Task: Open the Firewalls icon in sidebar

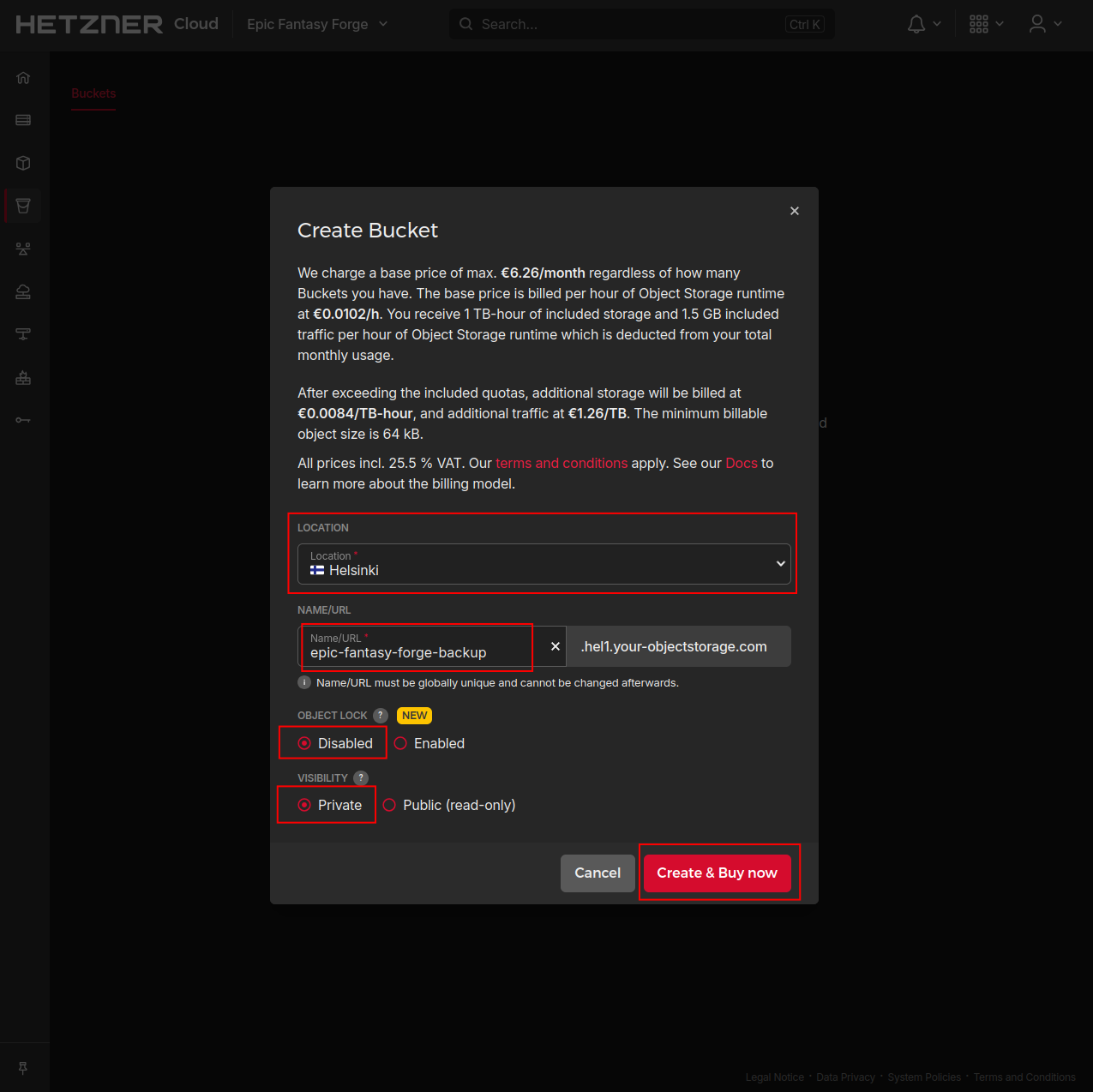Action: pos(23,377)
